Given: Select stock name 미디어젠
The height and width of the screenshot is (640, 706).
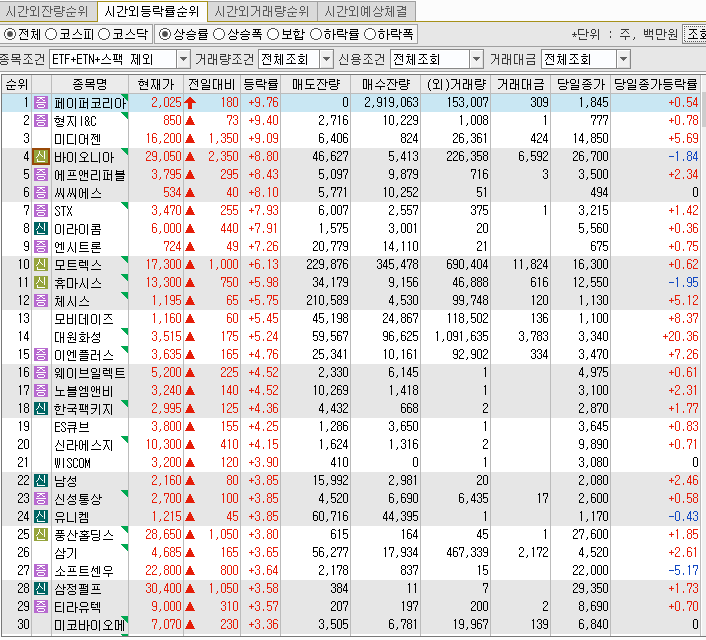Looking at the screenshot, I should click(x=77, y=139).
